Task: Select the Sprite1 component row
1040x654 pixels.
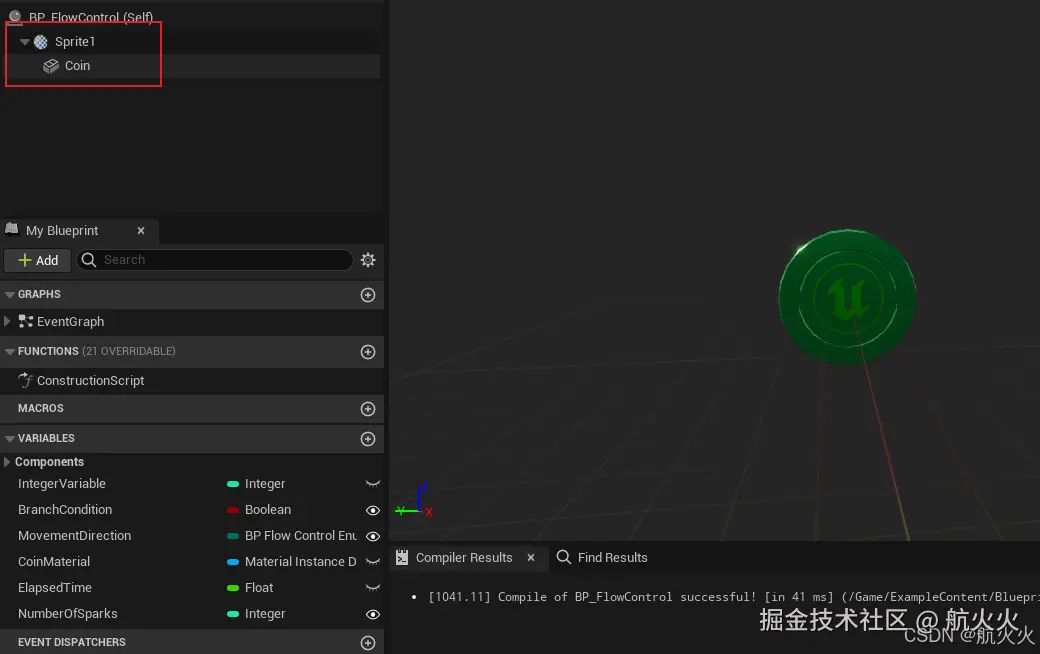Action: (x=192, y=42)
